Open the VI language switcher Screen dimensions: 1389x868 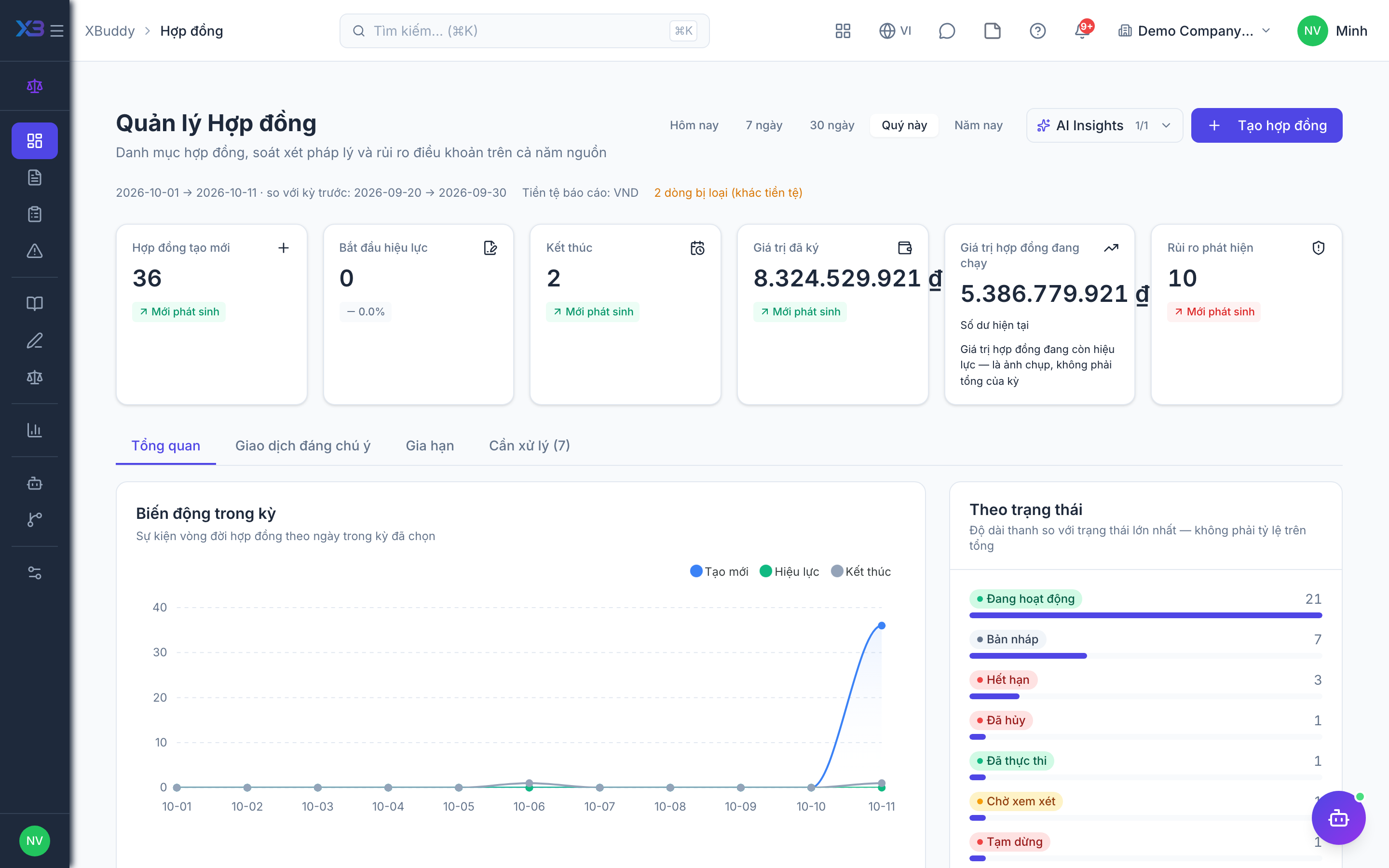895,30
